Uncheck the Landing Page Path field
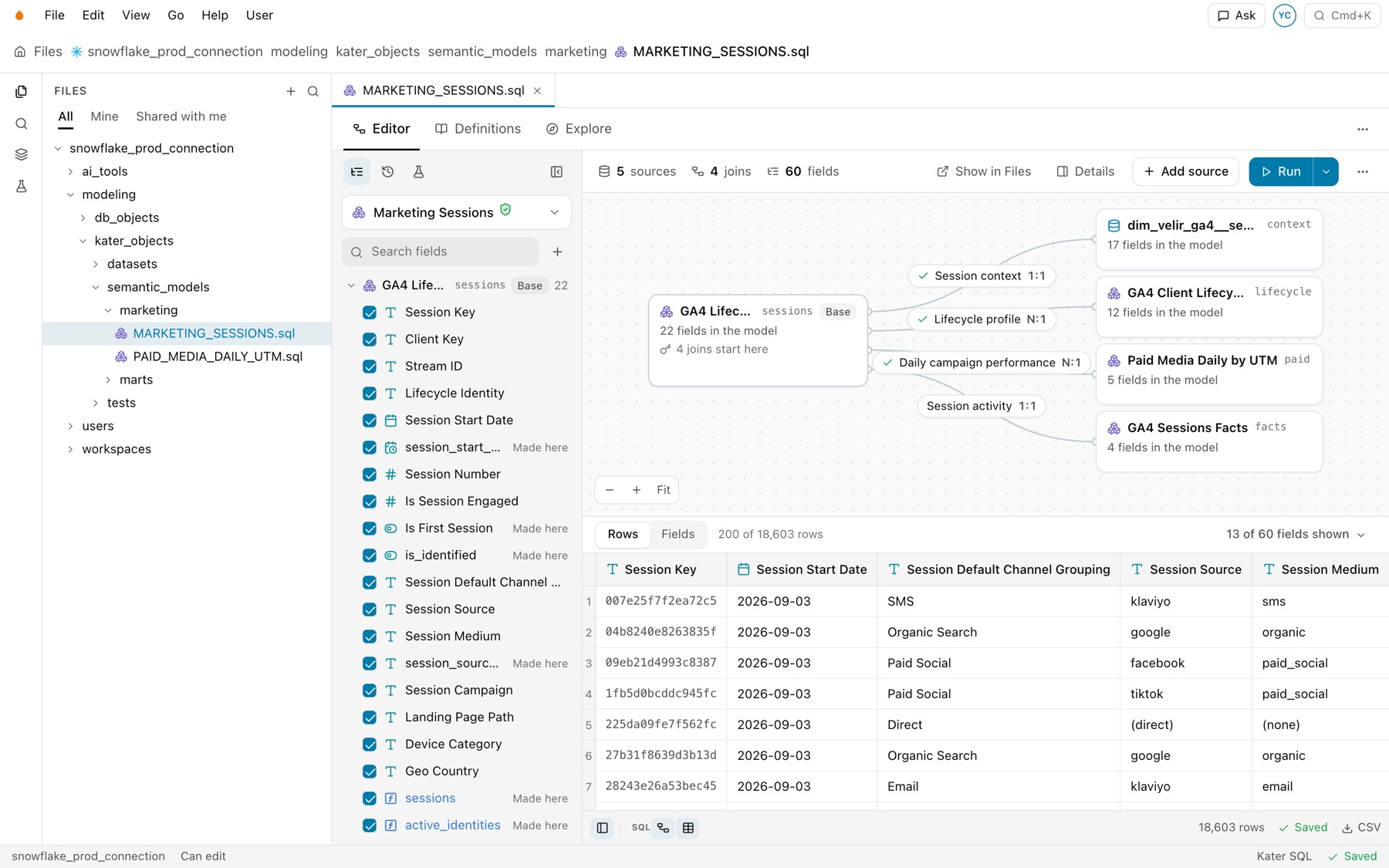The image size is (1389, 868). tap(370, 718)
